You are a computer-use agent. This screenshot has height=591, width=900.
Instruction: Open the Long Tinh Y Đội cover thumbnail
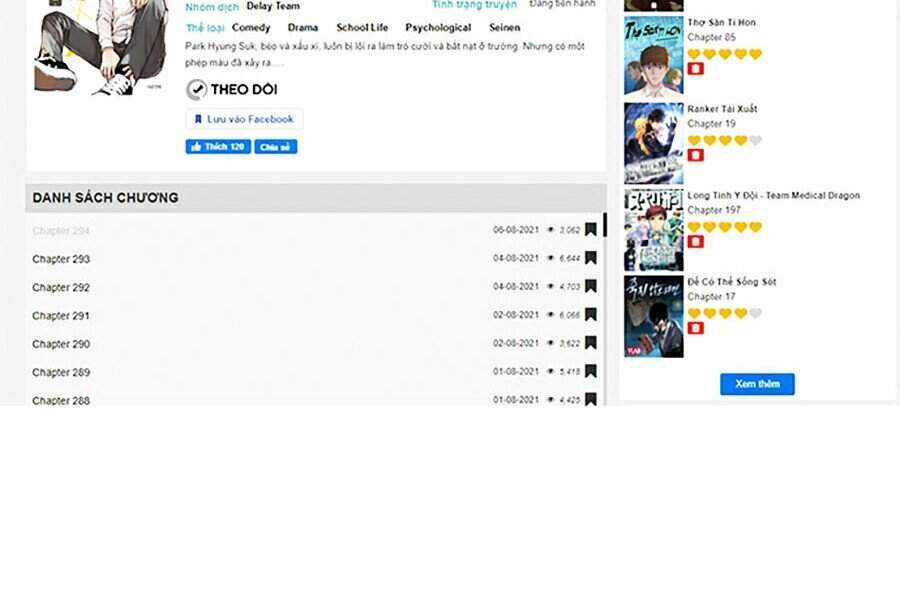[653, 230]
